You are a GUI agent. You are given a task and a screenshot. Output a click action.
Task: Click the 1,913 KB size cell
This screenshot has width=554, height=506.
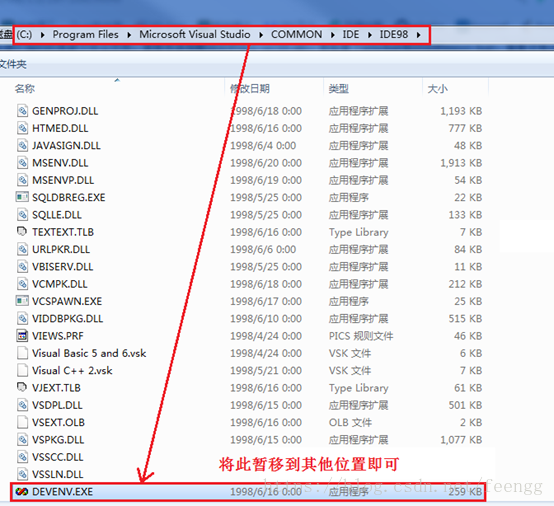tap(461, 163)
